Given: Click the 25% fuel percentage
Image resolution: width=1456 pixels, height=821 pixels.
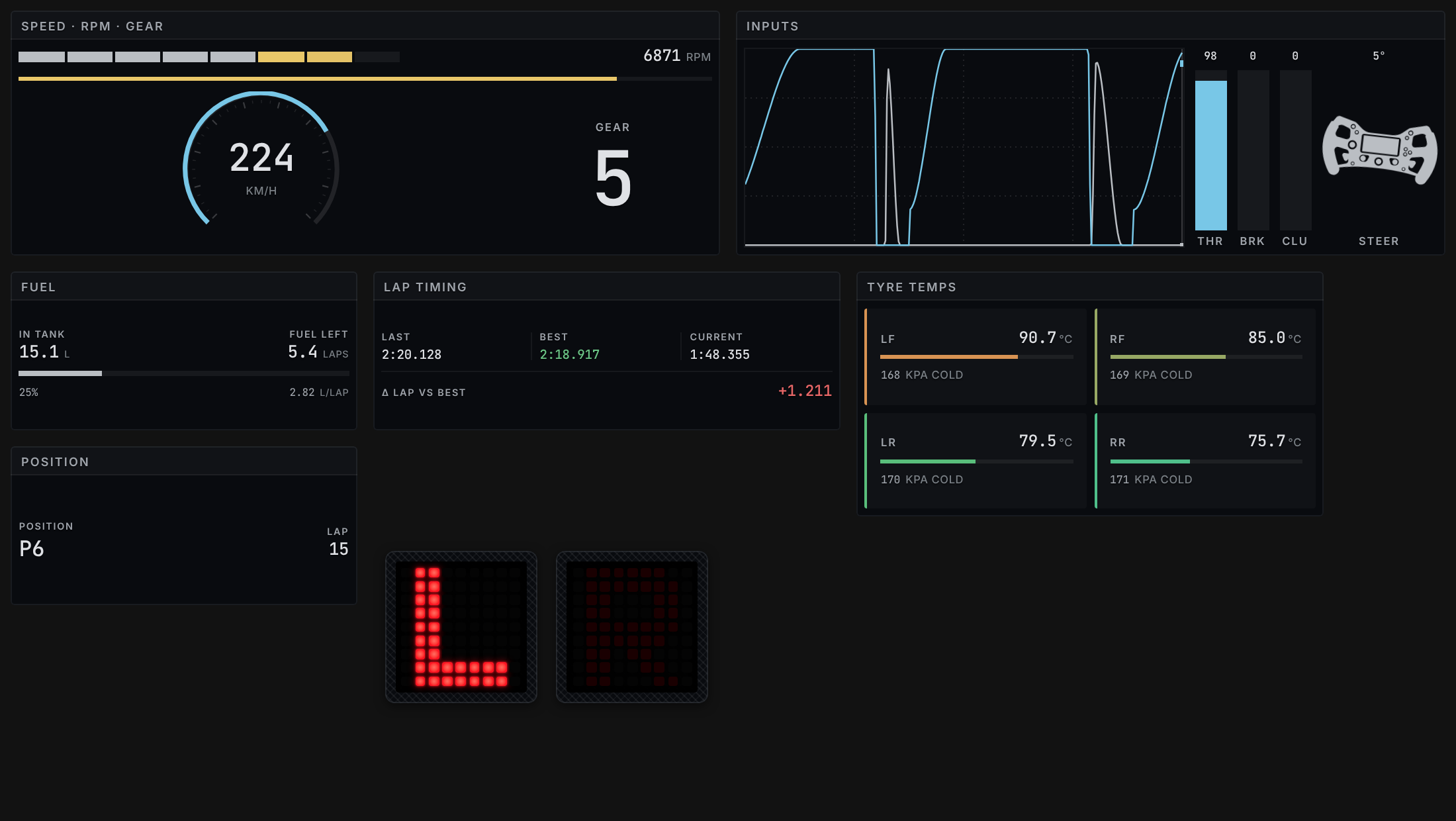Looking at the screenshot, I should 28,393.
